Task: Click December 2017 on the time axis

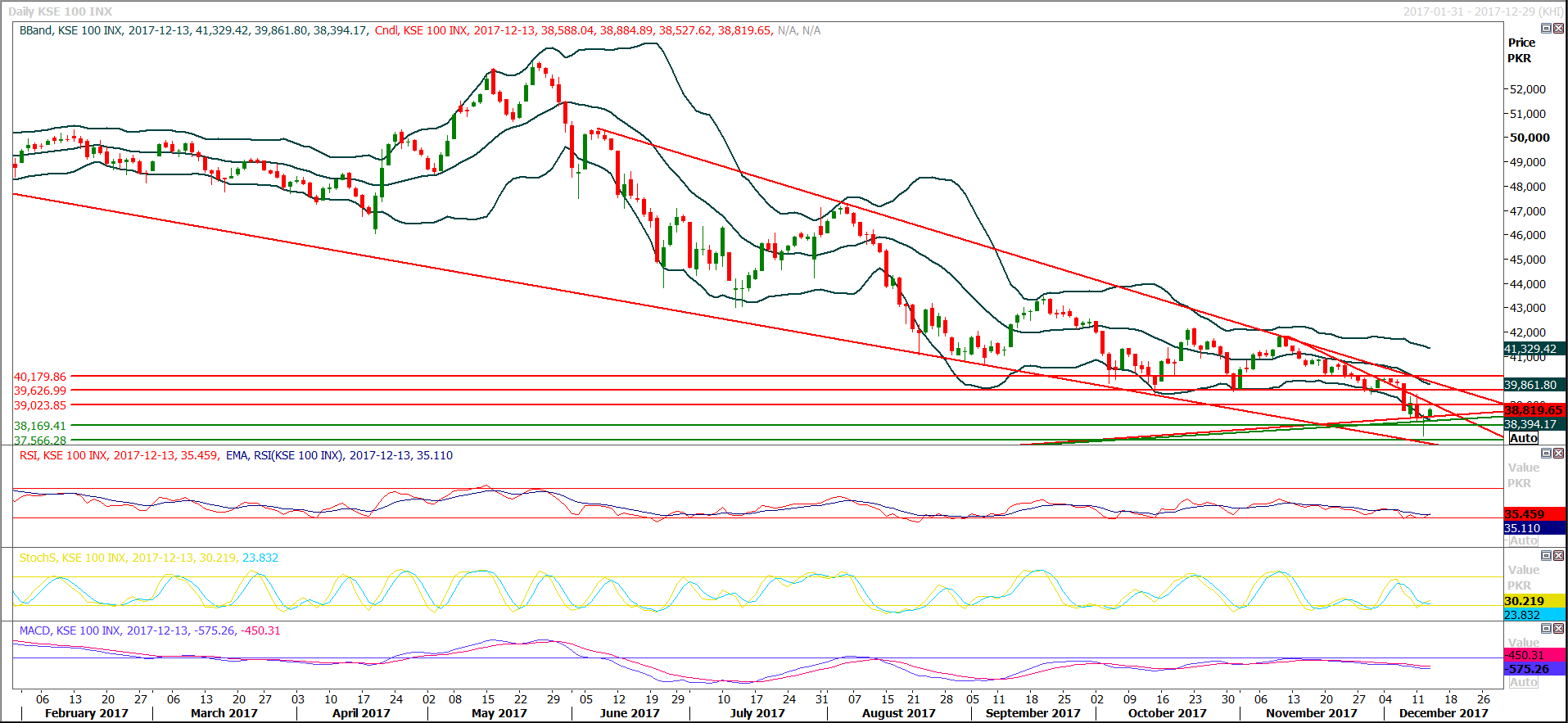Action: tap(1443, 713)
